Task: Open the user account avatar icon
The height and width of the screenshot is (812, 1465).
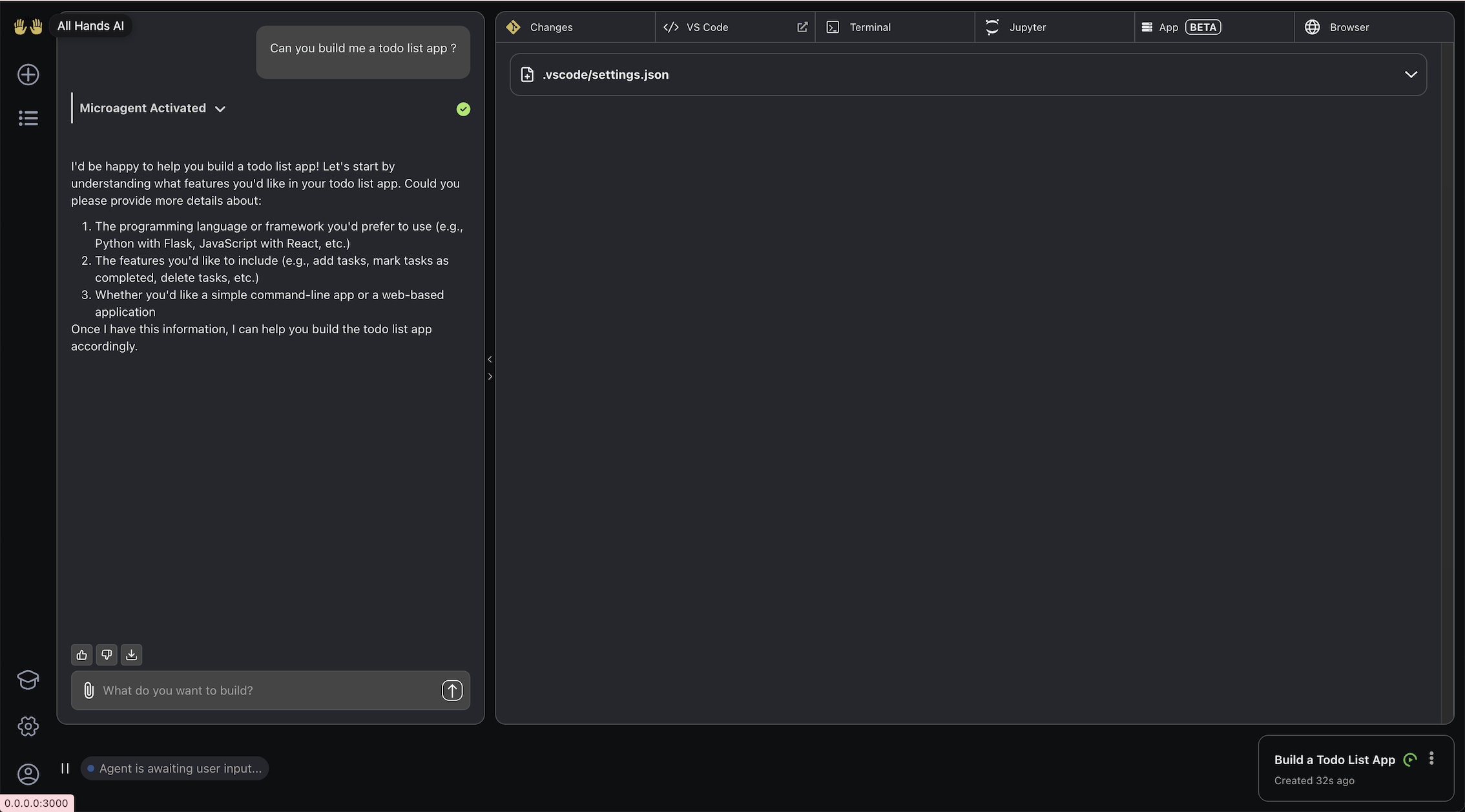Action: [x=28, y=774]
